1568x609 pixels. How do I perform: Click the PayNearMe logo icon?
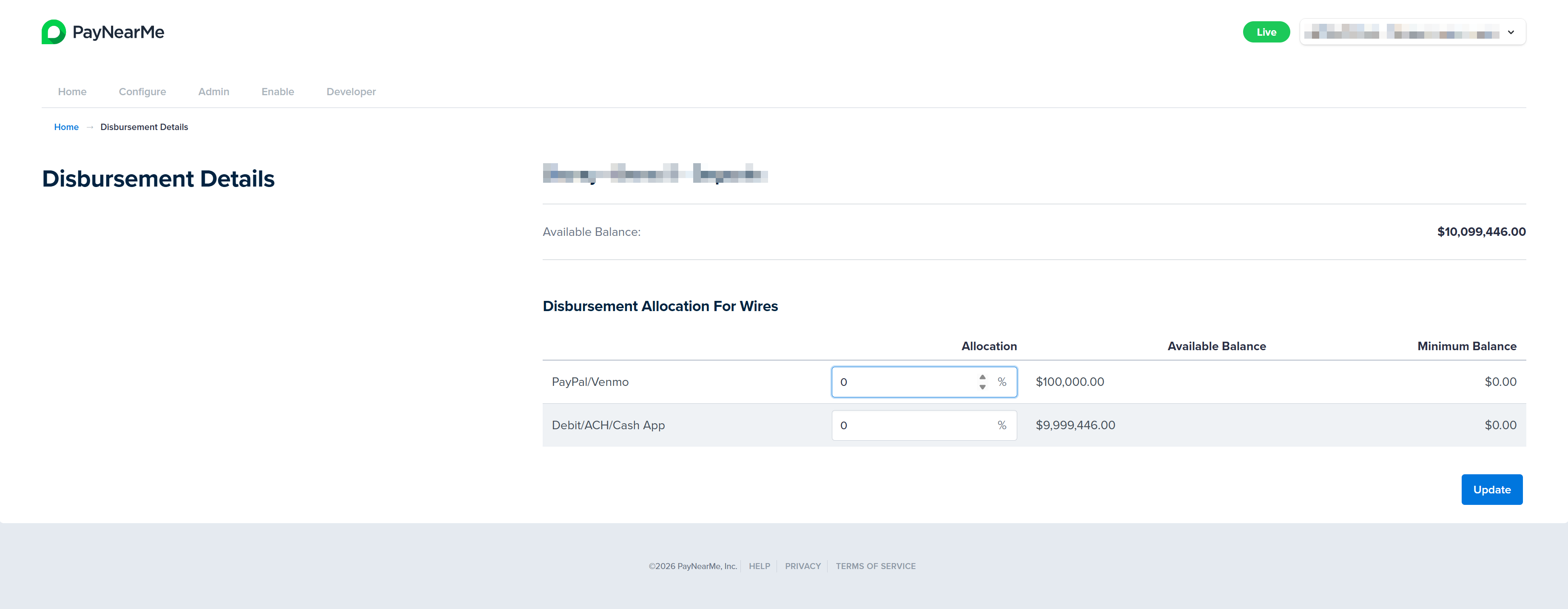pos(54,31)
